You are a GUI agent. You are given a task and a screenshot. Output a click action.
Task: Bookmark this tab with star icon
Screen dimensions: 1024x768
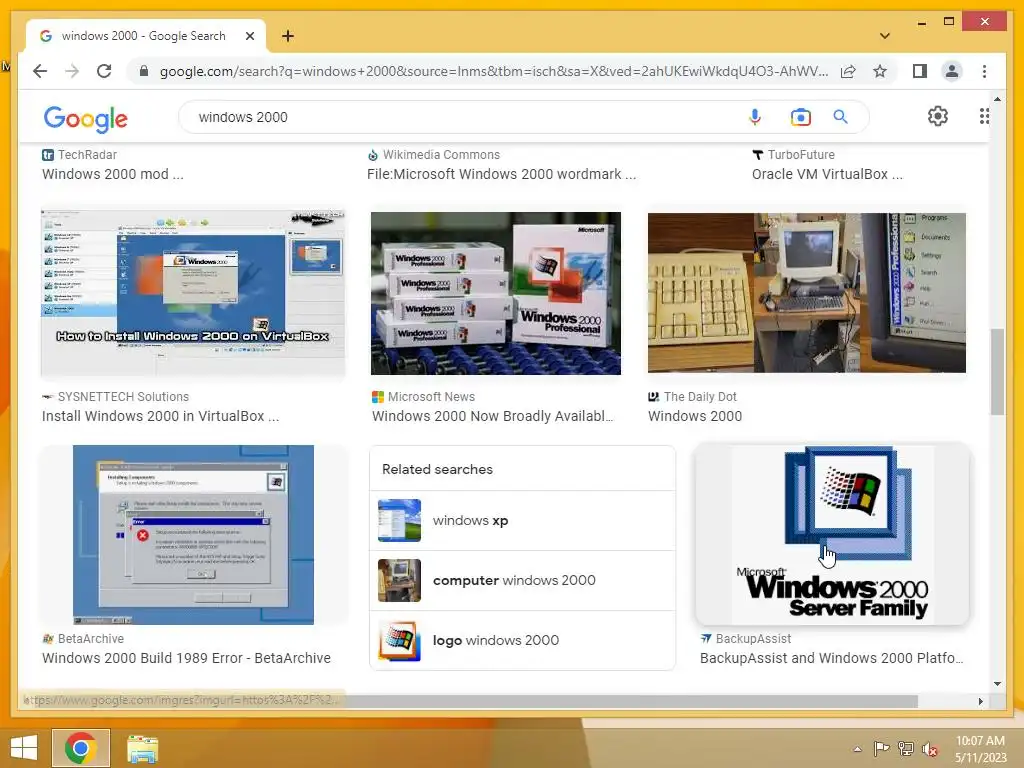click(x=880, y=71)
